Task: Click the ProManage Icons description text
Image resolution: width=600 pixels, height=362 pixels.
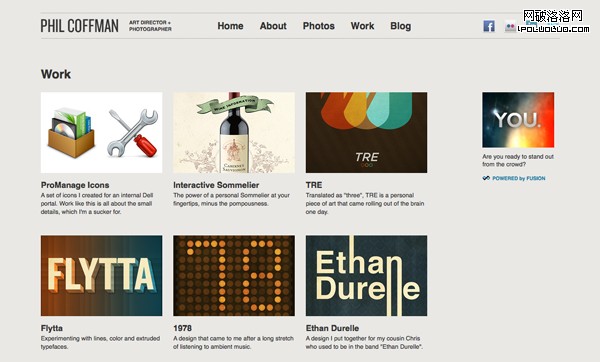Action: (x=97, y=204)
